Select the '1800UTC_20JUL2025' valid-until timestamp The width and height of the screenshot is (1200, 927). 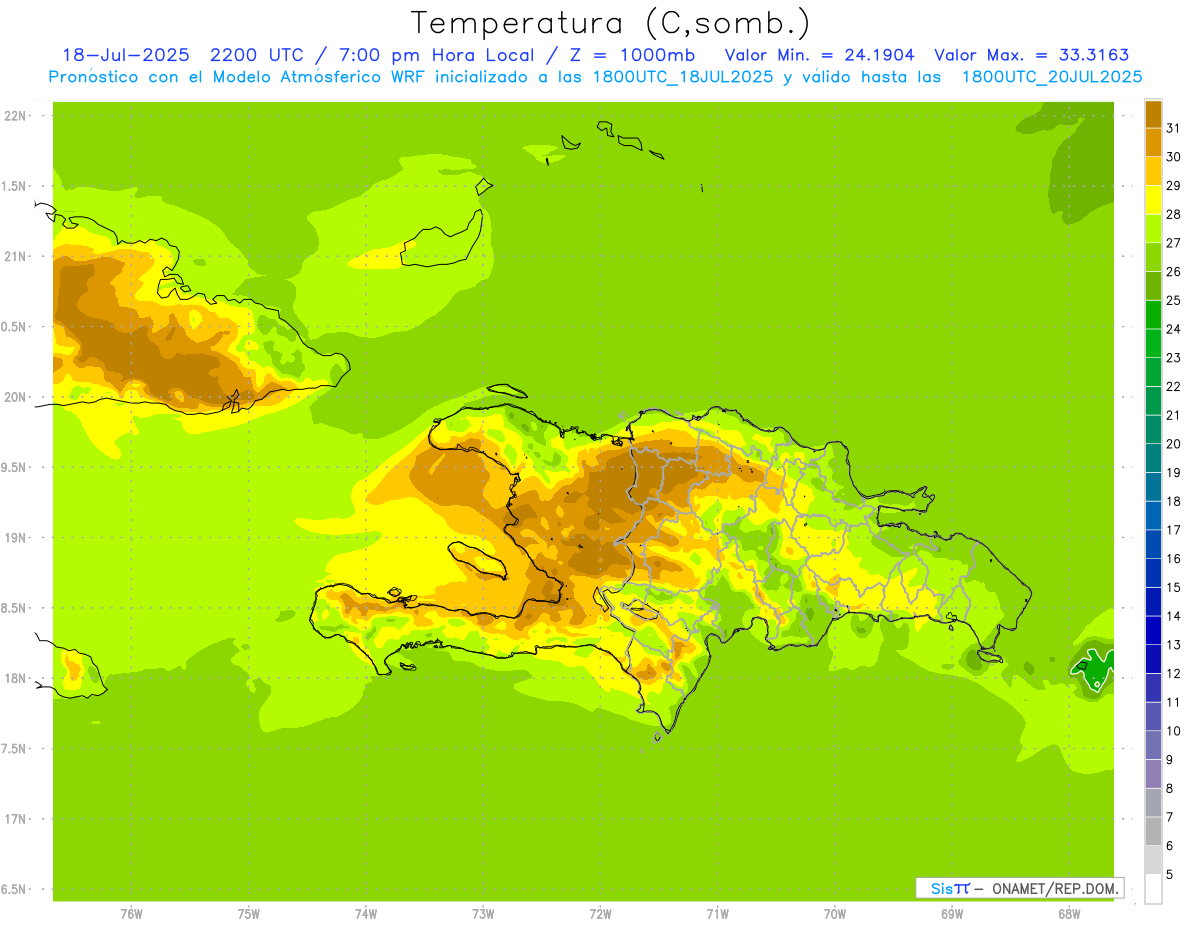(x=1052, y=77)
